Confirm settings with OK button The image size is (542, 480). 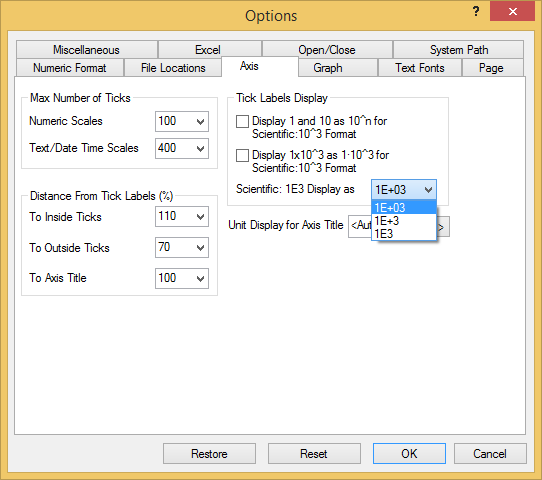[x=409, y=453]
